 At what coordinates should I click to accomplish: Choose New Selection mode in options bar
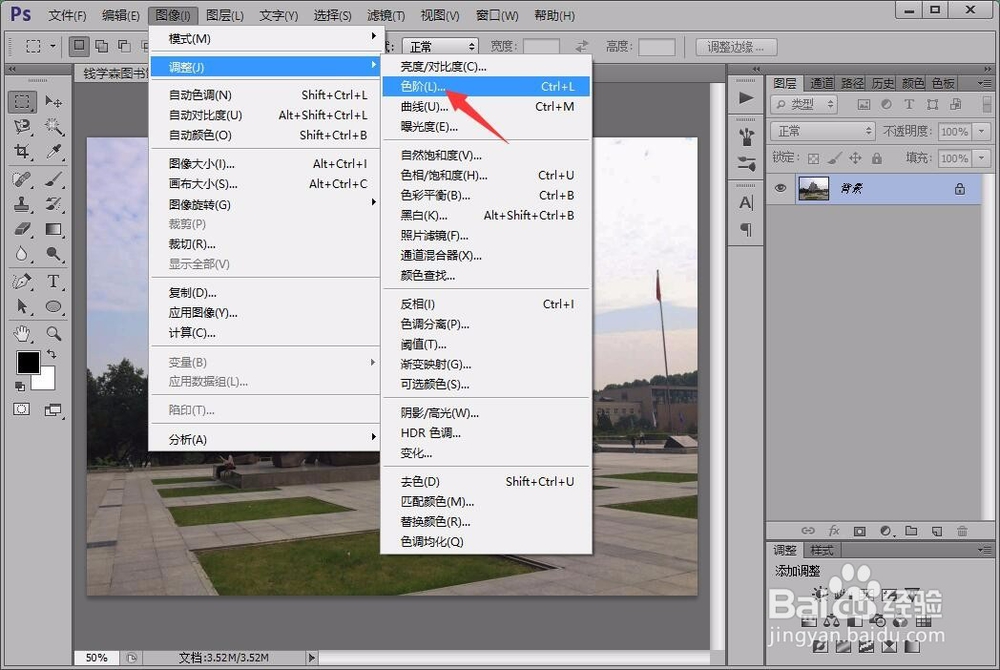(79, 46)
